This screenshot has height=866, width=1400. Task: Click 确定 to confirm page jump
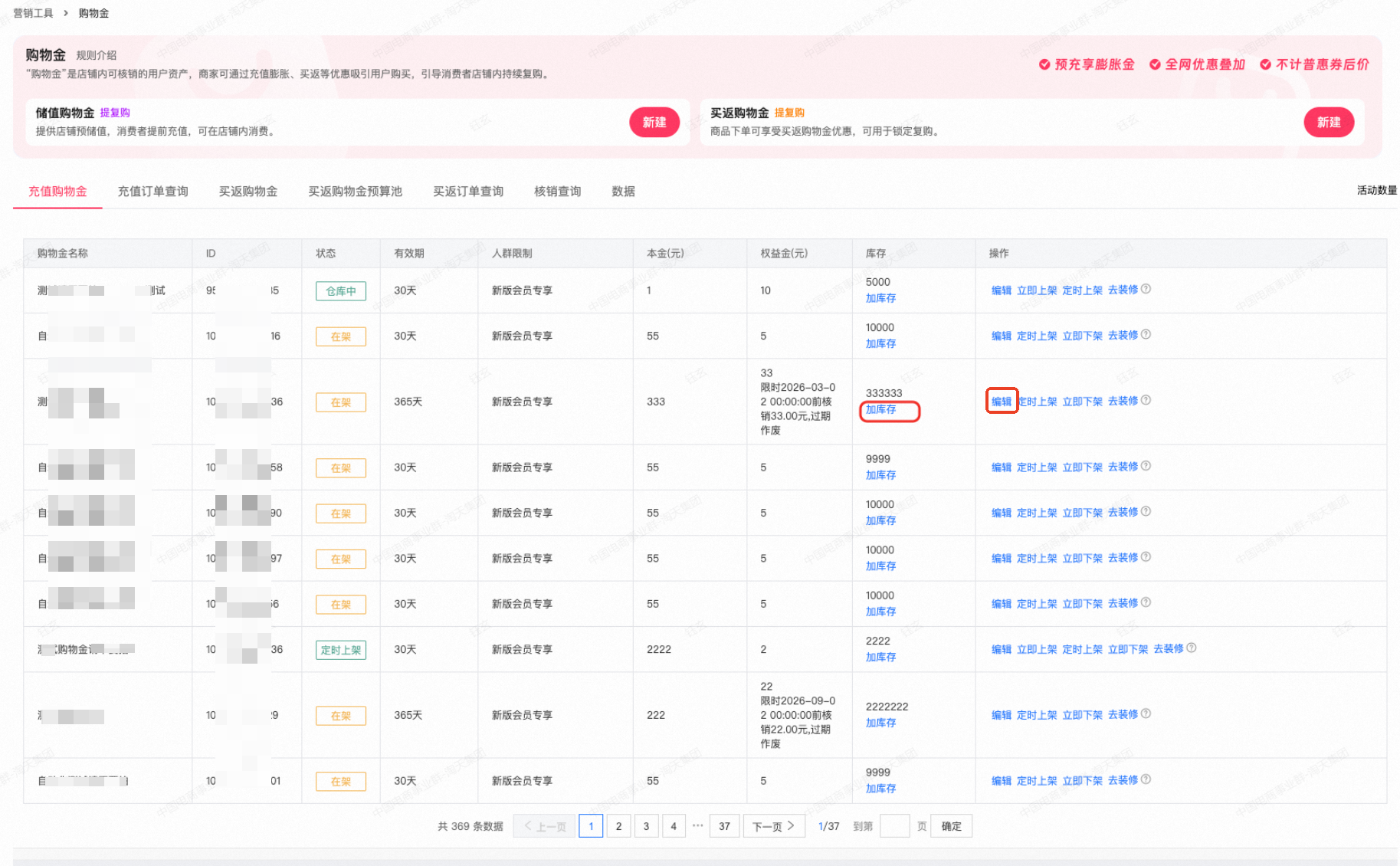tap(951, 826)
